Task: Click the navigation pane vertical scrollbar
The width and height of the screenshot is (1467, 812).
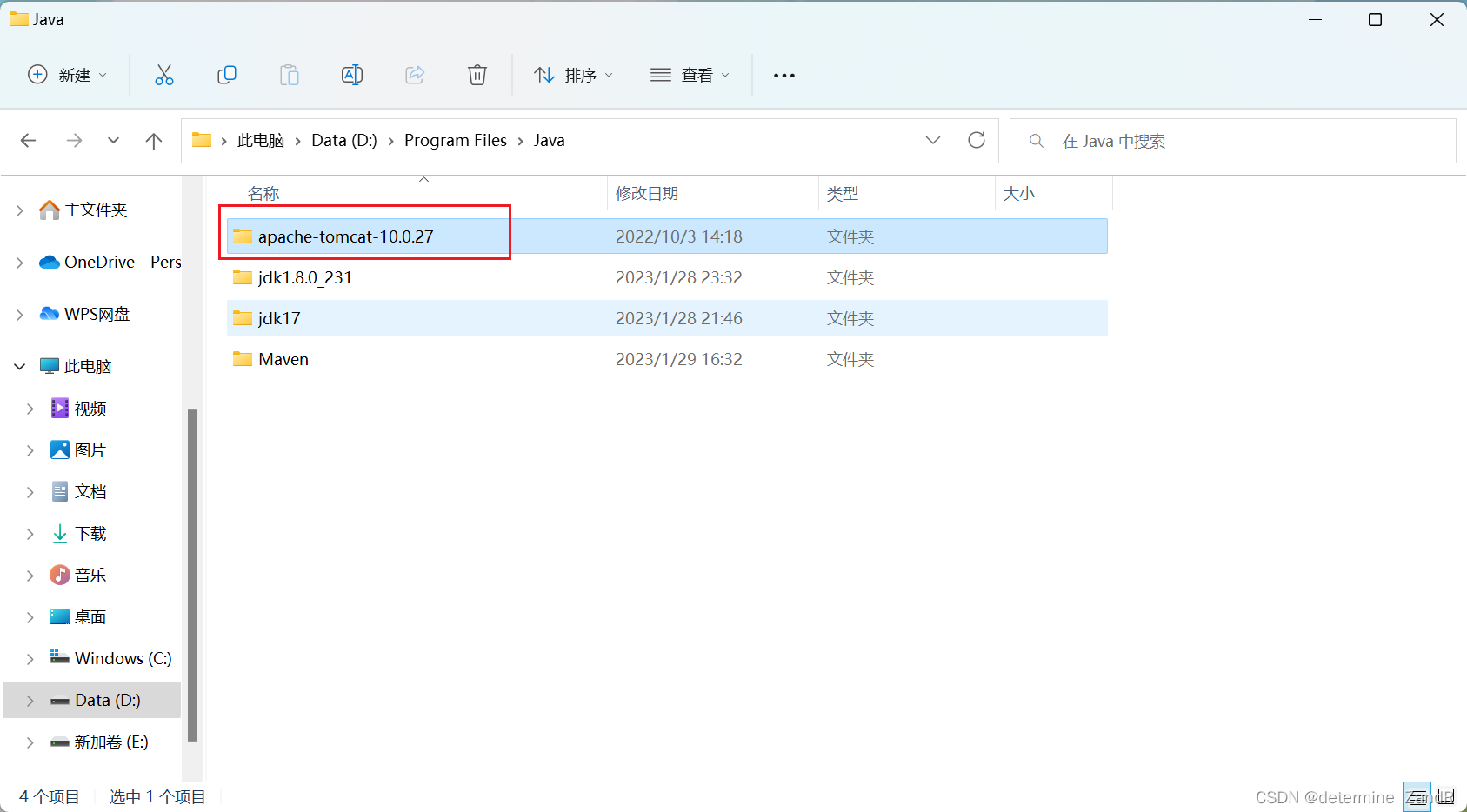Action: tap(193, 575)
